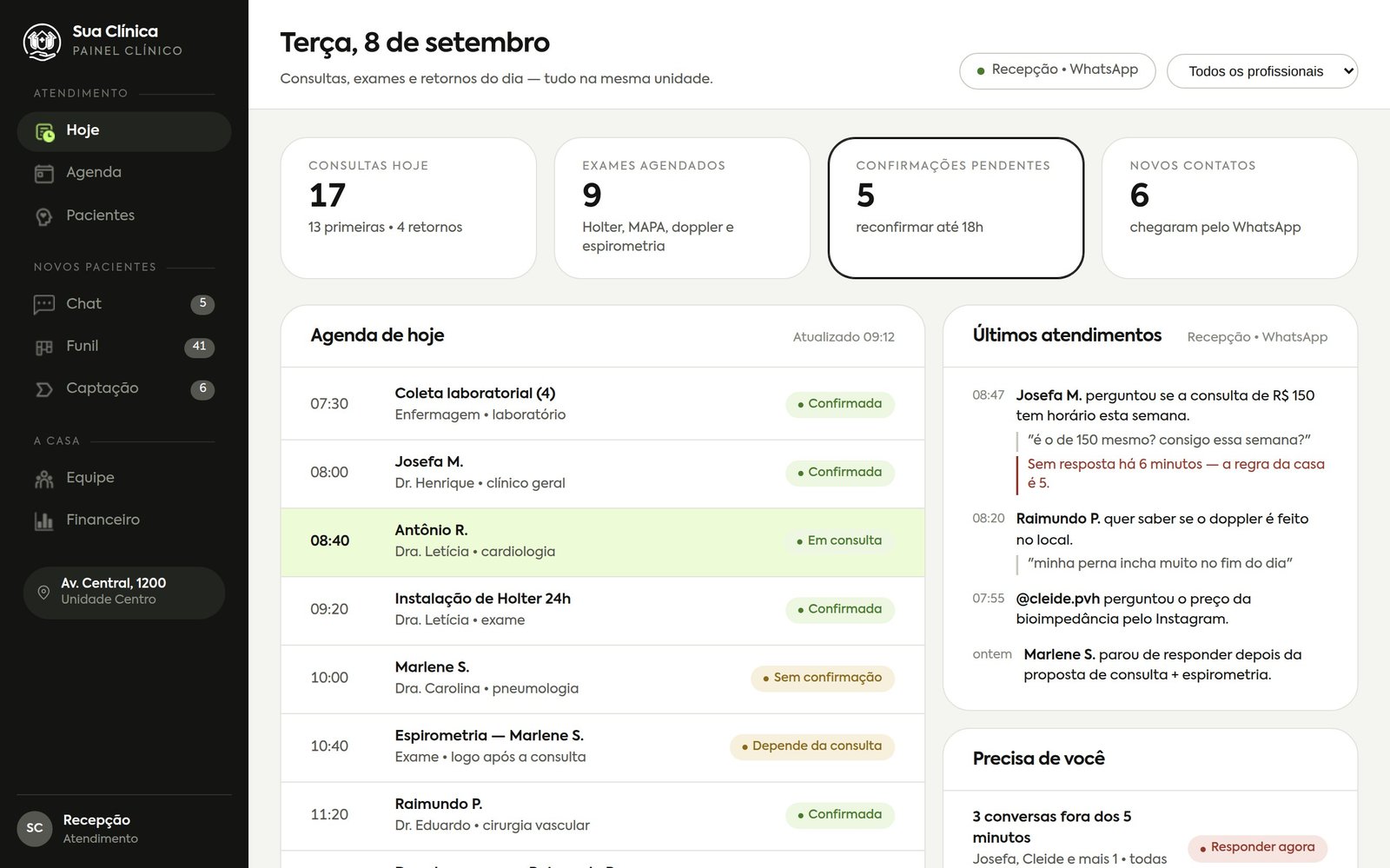Viewport: 1390px width, 868px height.
Task: Open the Consultas hoje card
Action: (x=408, y=208)
